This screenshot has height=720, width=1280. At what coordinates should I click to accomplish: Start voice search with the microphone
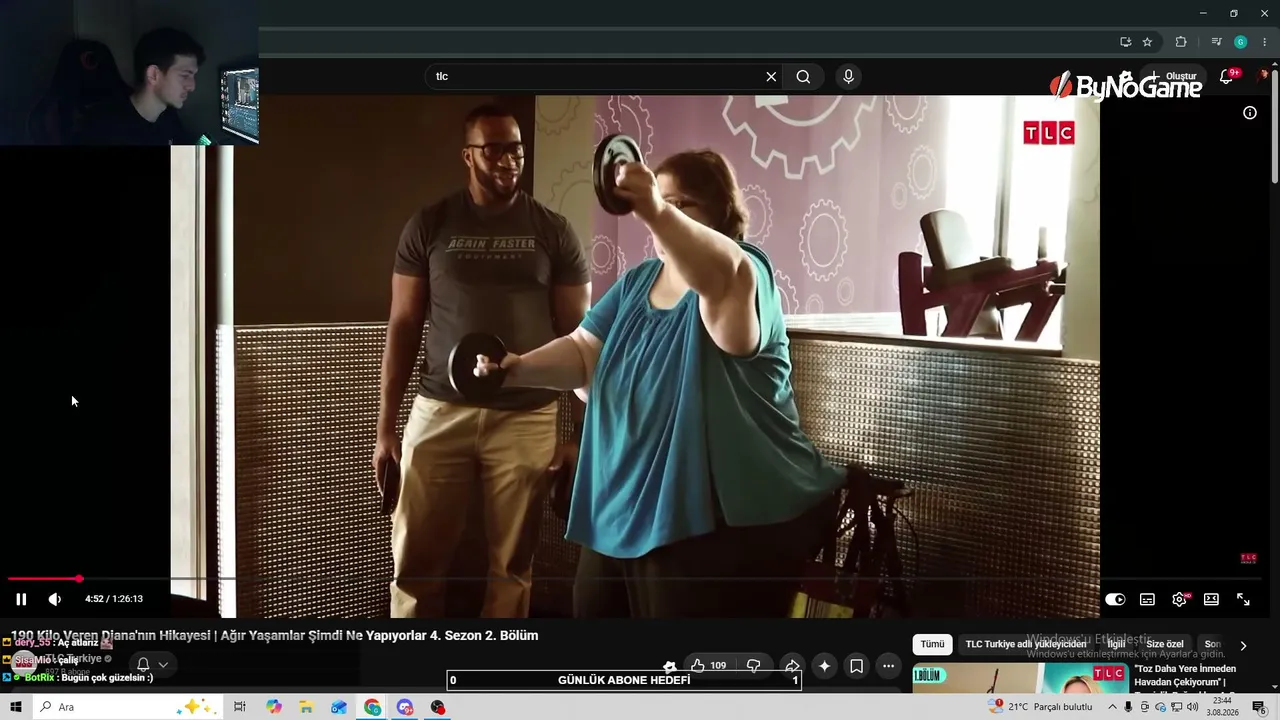pyautogui.click(x=848, y=77)
